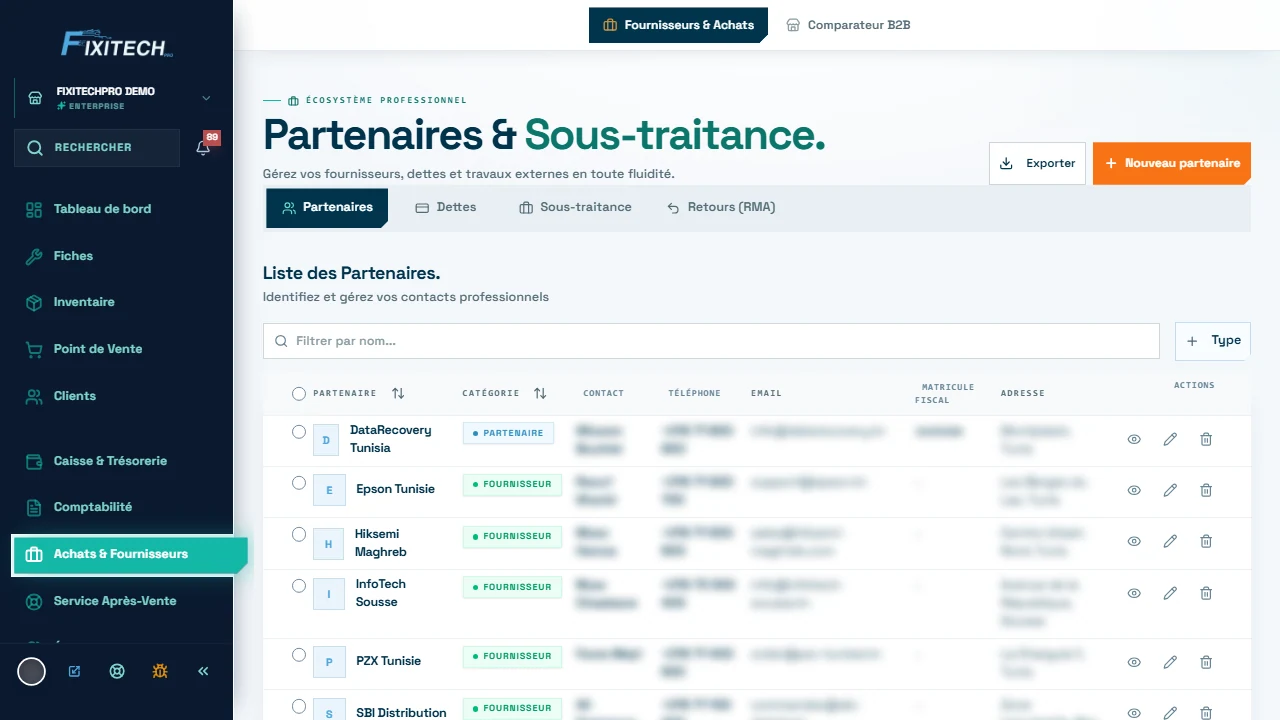Export the partners list
Screen dimensions: 1280x720
pyautogui.click(x=1037, y=163)
